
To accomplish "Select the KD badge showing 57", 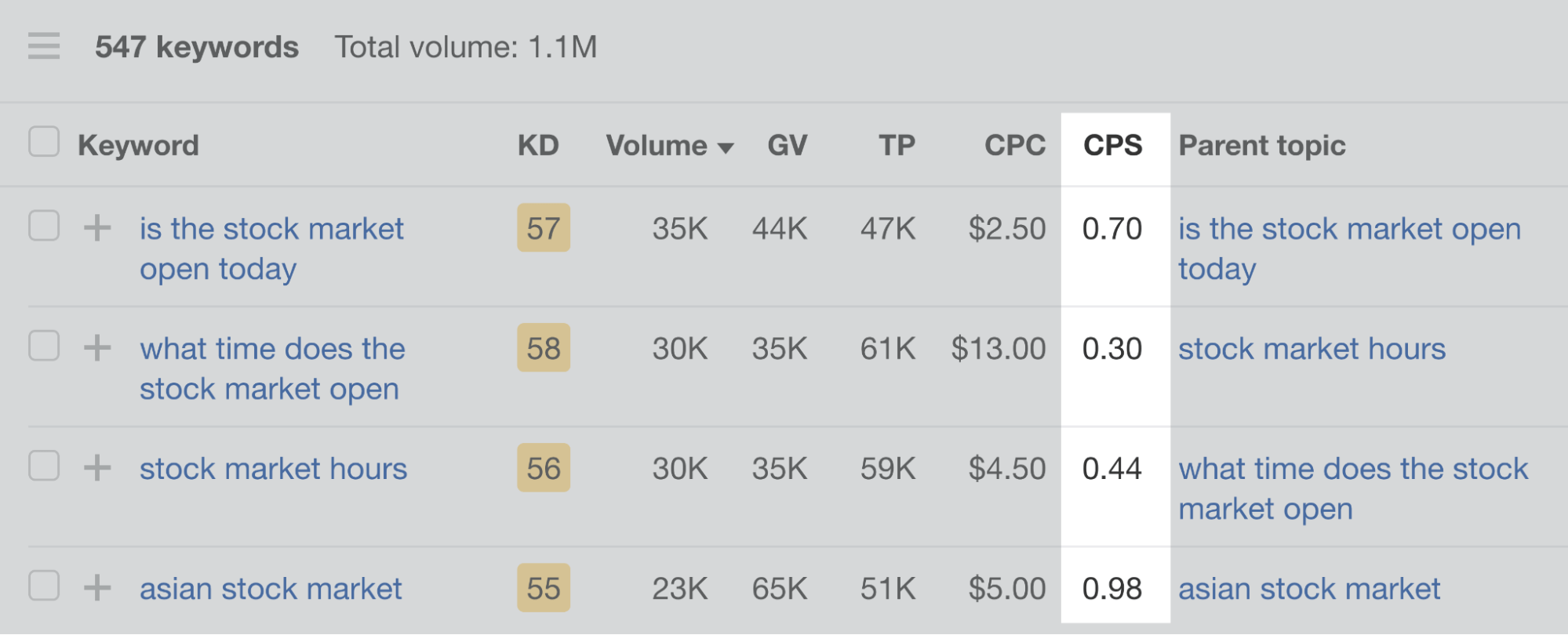I will (x=542, y=228).
